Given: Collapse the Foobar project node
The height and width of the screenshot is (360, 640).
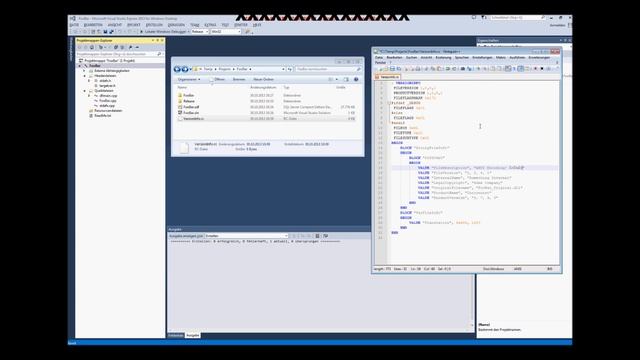Looking at the screenshot, I should [80, 66].
